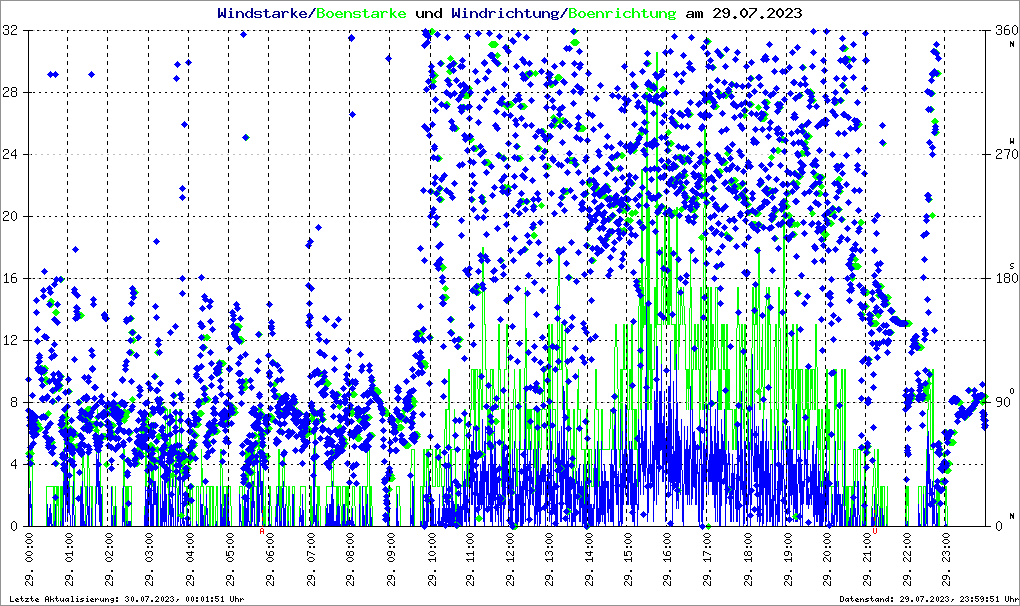
Task: Click the green "Boenstarke" title text
Action: coord(361,13)
